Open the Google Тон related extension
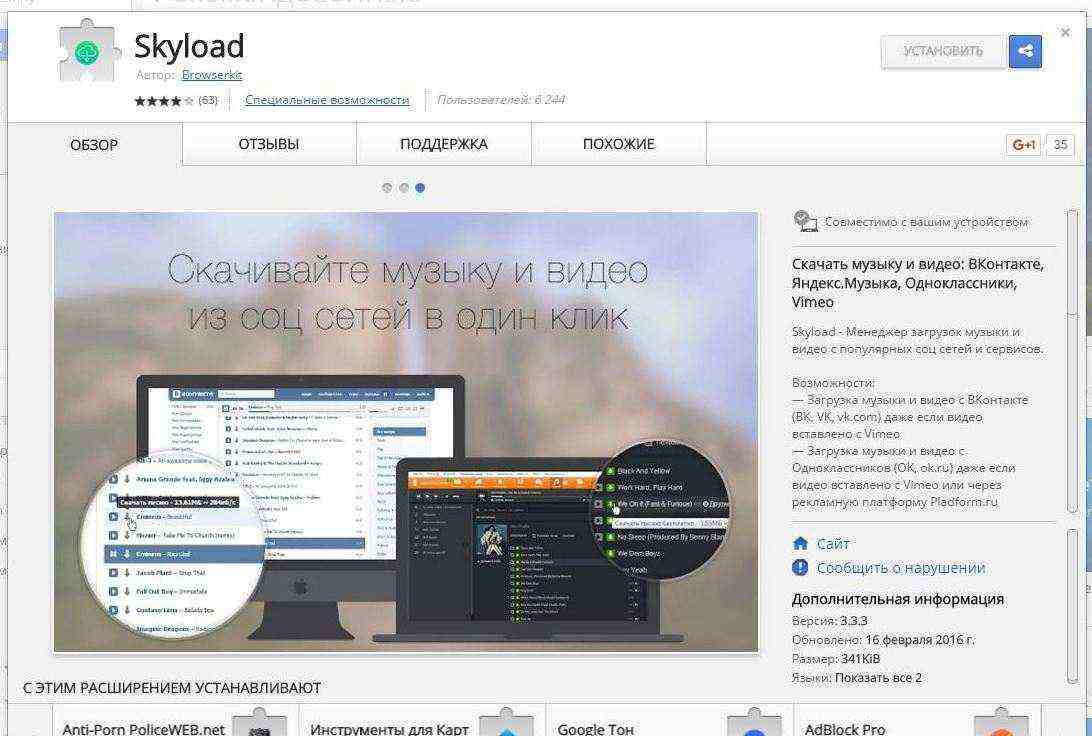This screenshot has width=1092, height=736. (669, 721)
